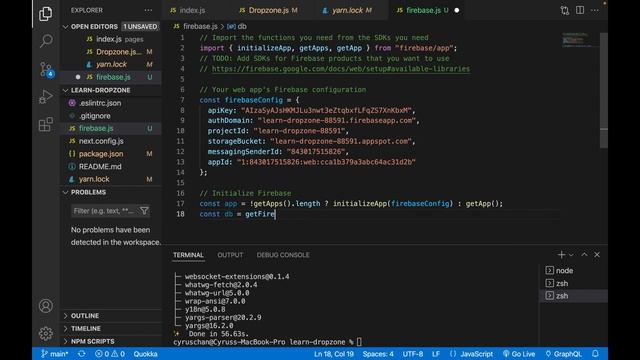
Task: Open Source Control view with badge
Action: click(46, 69)
